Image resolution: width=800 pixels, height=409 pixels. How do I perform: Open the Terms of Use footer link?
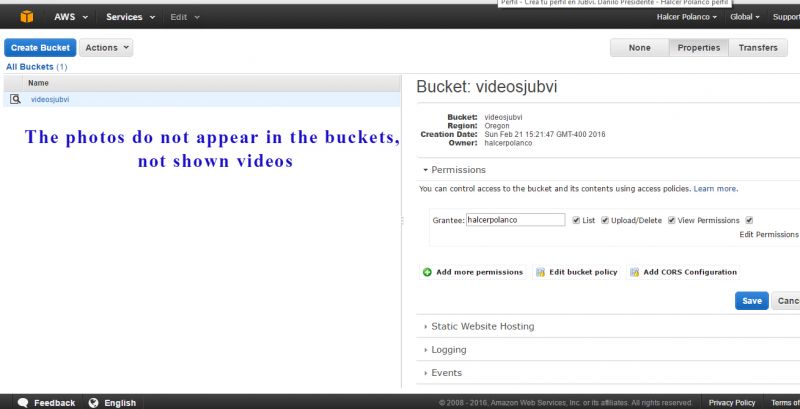(786, 402)
